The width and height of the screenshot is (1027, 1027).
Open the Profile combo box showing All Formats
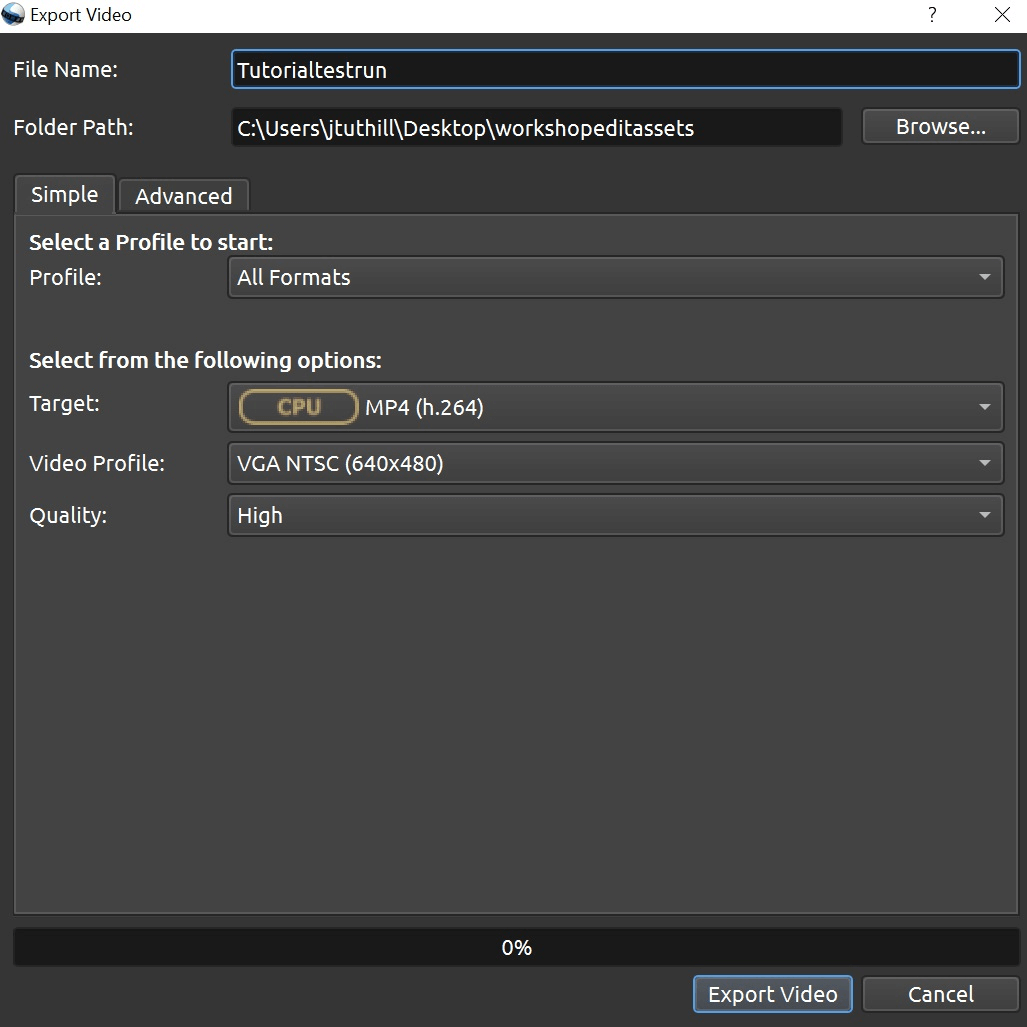pos(600,277)
